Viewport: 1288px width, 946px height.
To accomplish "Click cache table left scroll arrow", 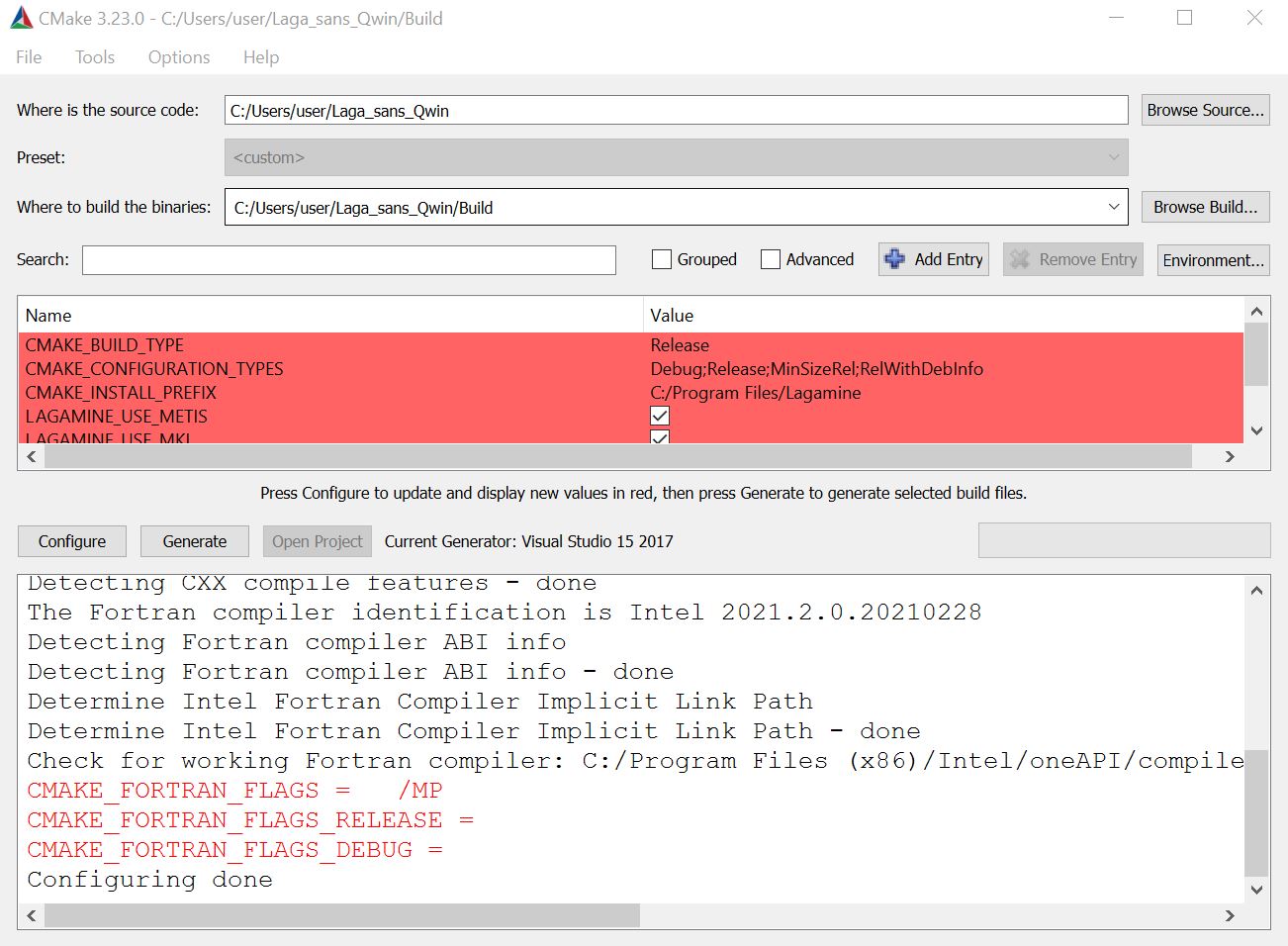I will pos(32,456).
